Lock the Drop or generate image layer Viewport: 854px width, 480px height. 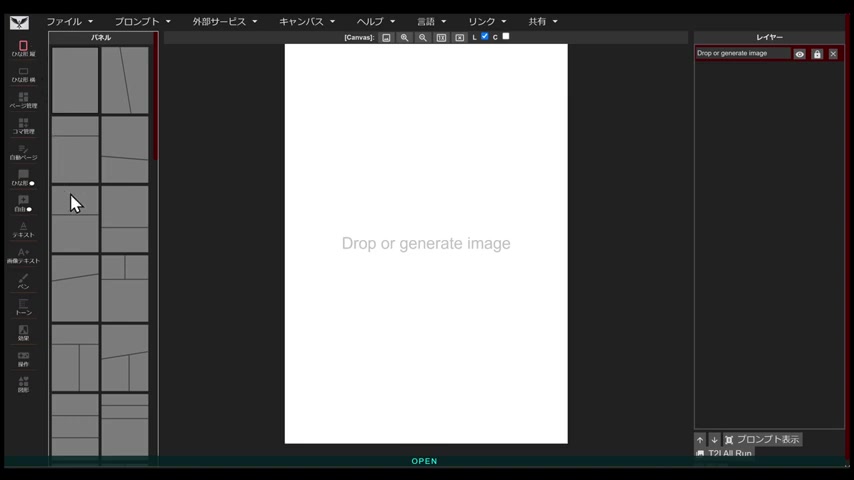point(817,54)
